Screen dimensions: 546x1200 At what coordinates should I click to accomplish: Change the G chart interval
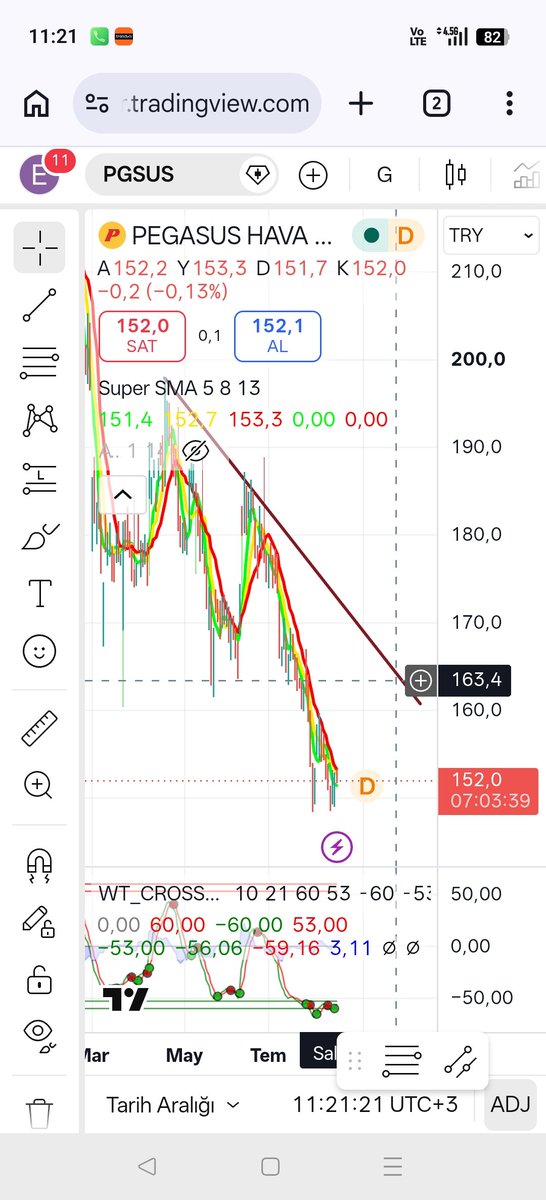(385, 175)
